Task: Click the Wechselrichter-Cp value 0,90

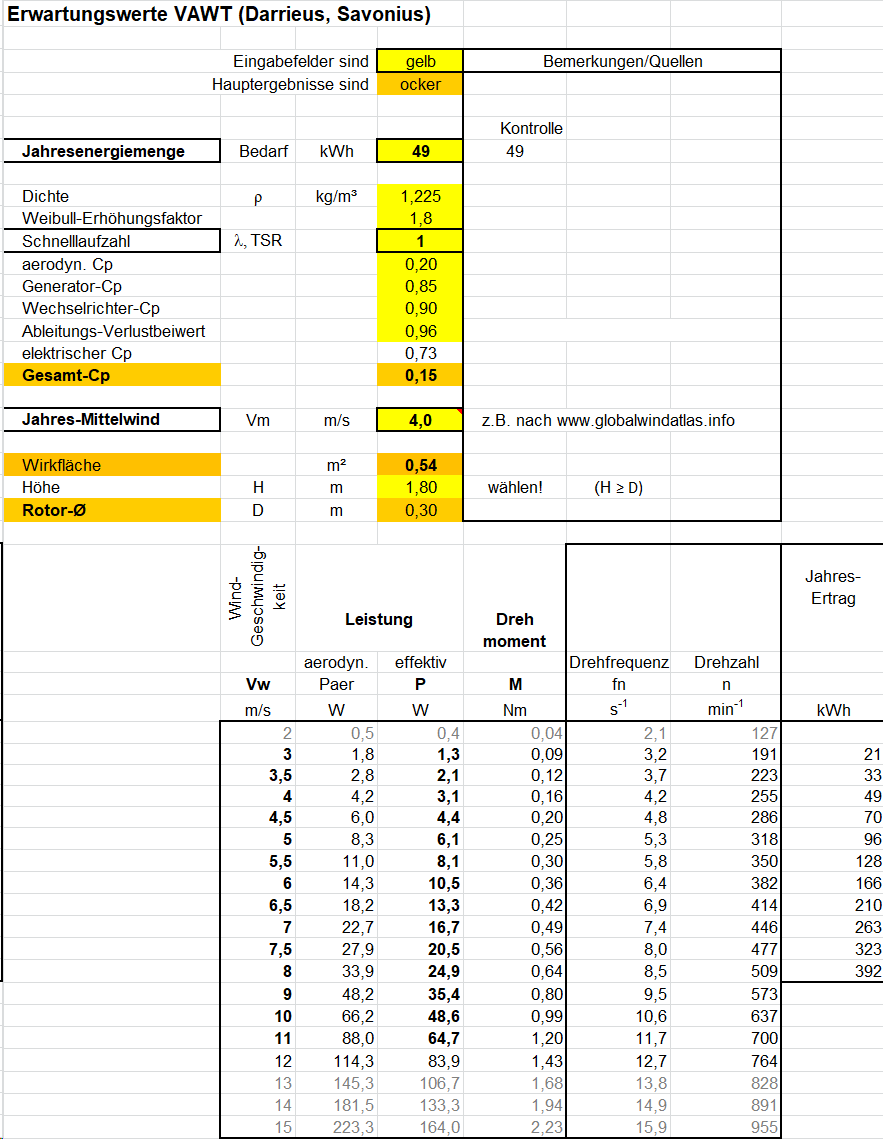Action: click(x=420, y=308)
